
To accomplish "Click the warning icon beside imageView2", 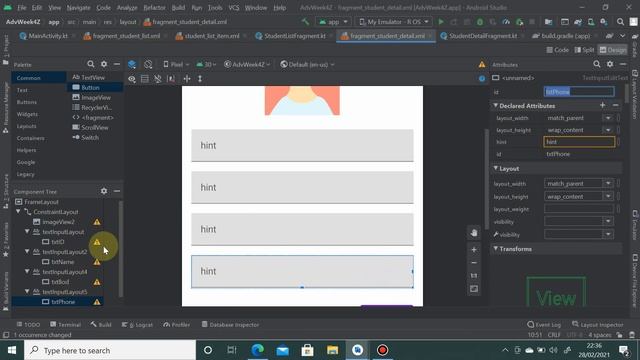I will [x=97, y=222].
